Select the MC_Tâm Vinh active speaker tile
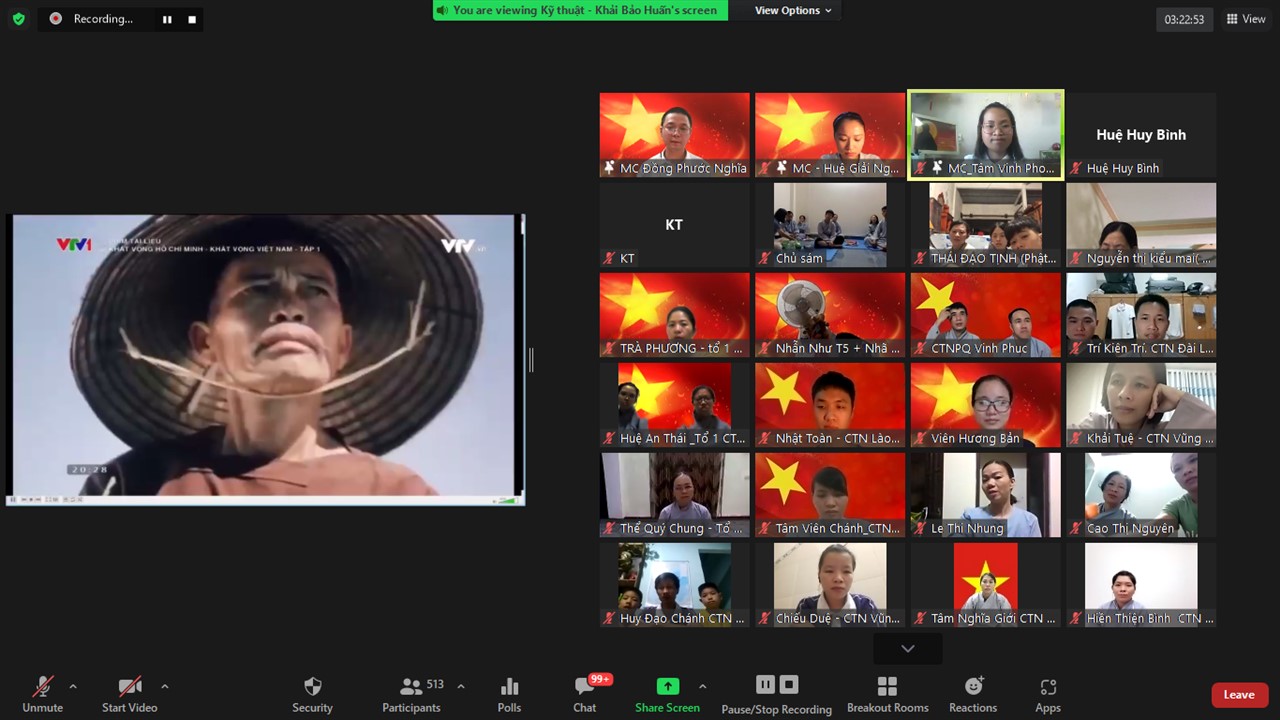The width and height of the screenshot is (1280, 720). click(986, 135)
